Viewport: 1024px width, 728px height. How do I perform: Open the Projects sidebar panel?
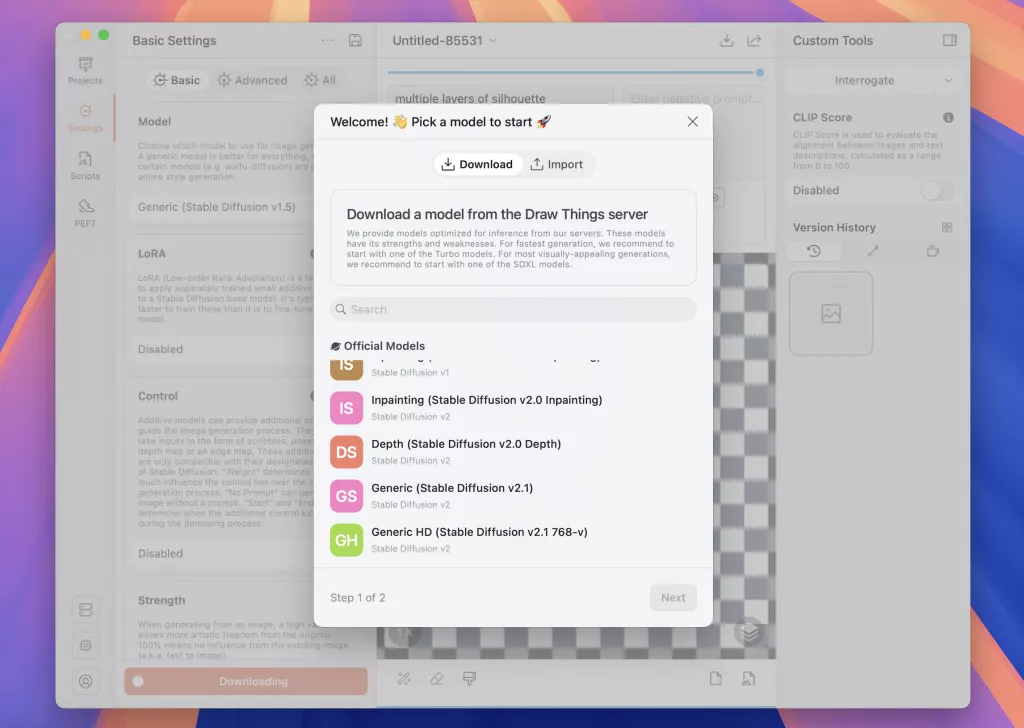tap(86, 71)
